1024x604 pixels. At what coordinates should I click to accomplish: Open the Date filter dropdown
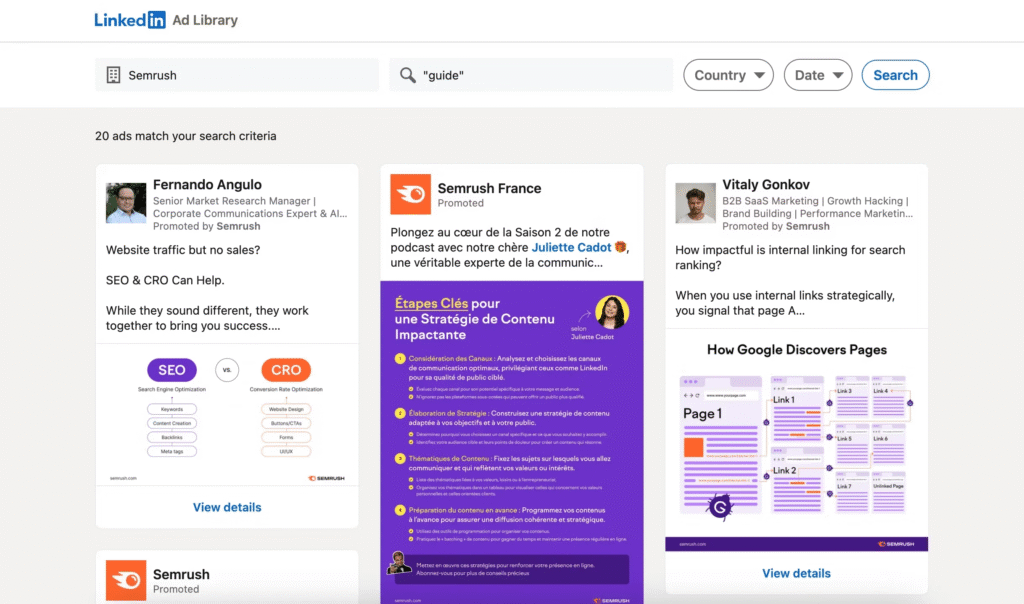[818, 75]
